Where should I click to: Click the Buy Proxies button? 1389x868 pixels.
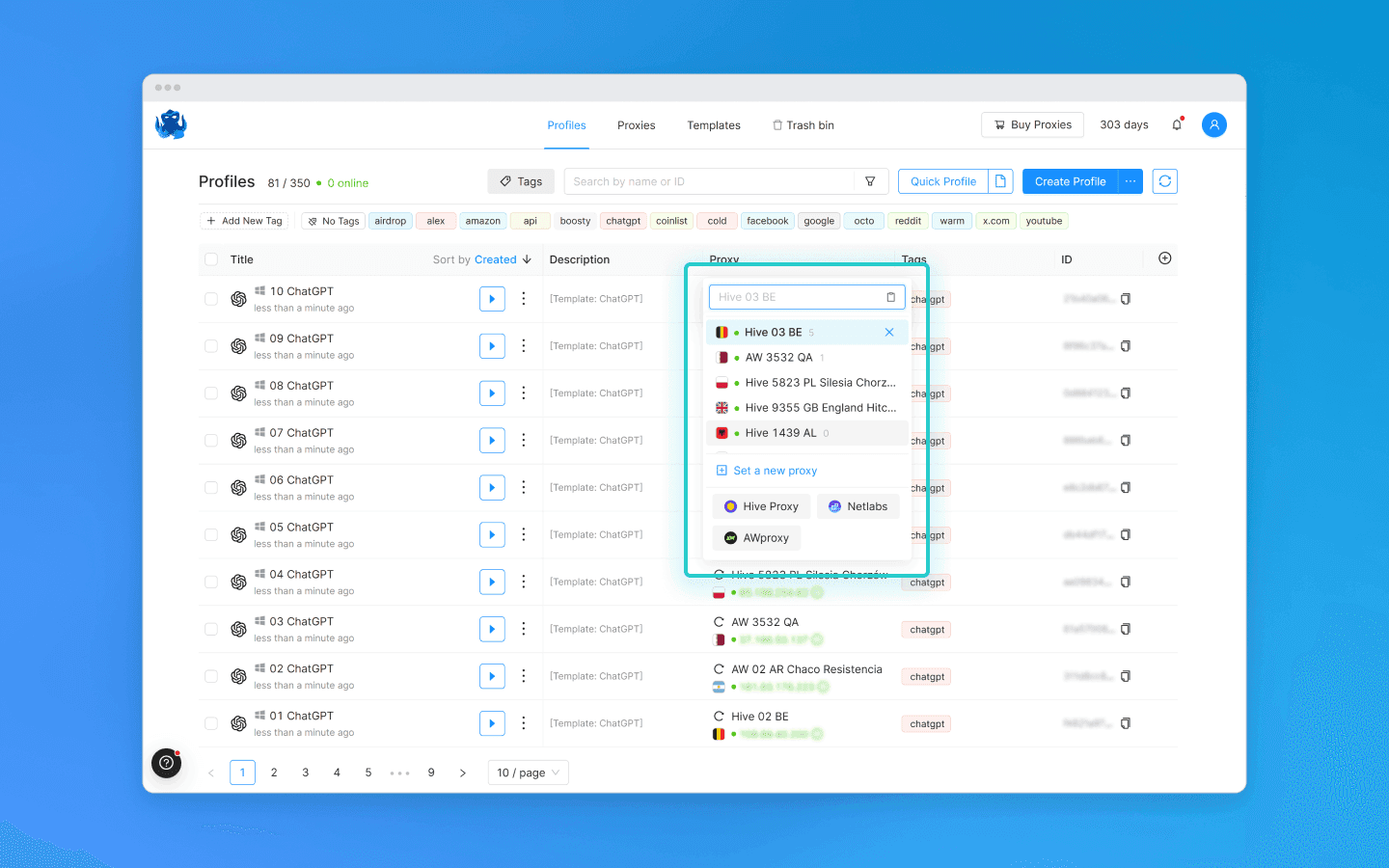point(1033,124)
